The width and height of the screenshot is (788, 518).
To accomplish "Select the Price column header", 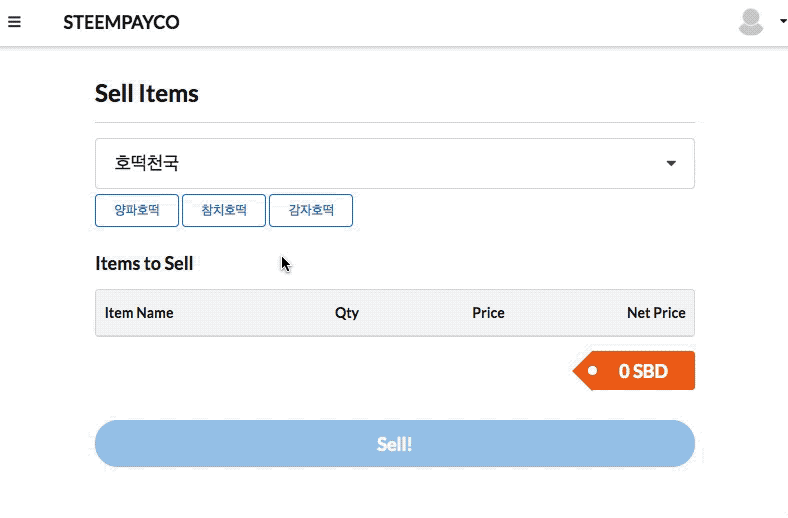I will (x=488, y=313).
